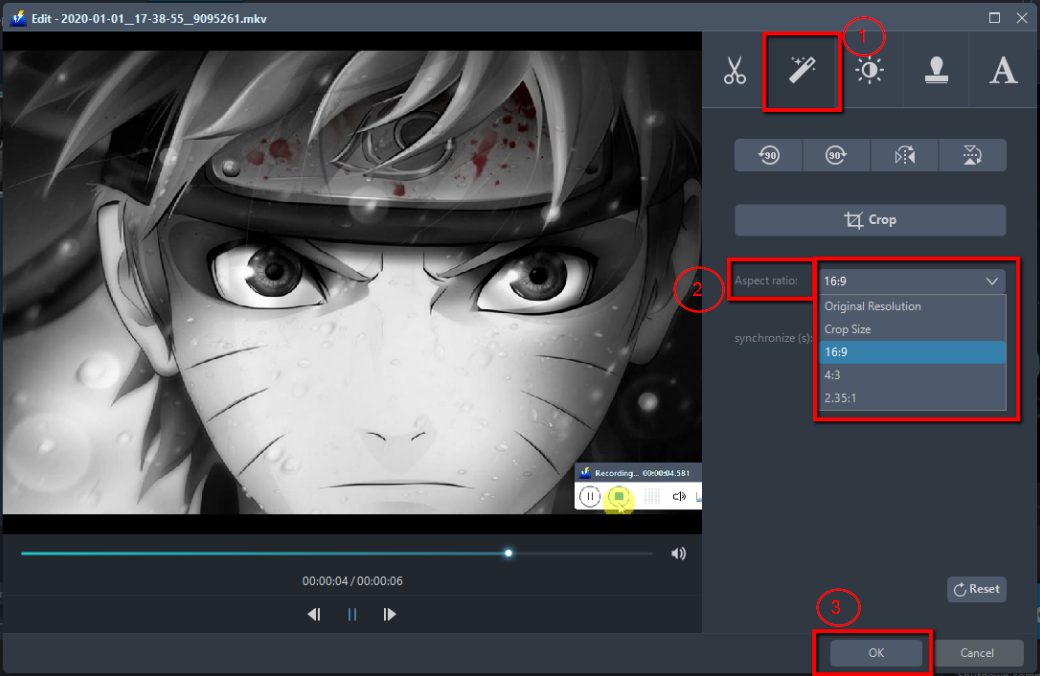This screenshot has height=676, width=1040.
Task: Click the green stop button in recording overlay
Action: click(x=619, y=496)
